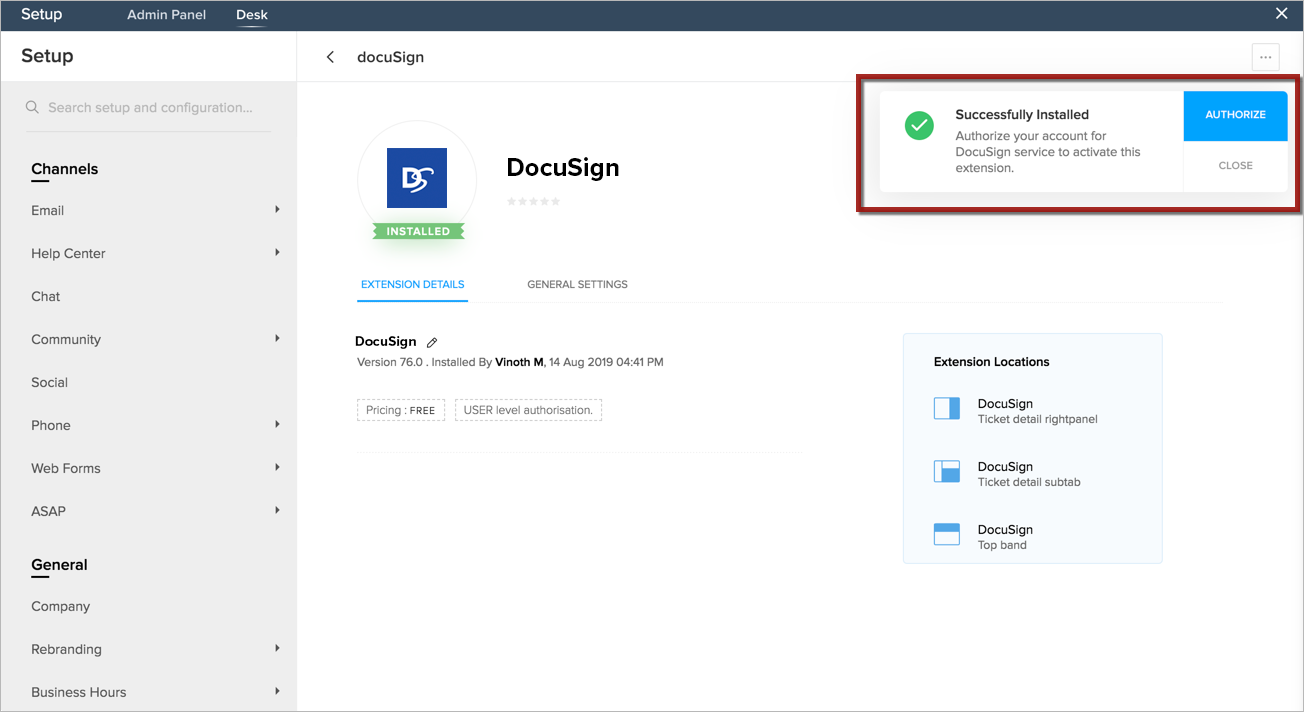Image resolution: width=1304 pixels, height=712 pixels.
Task: Switch to the Admin Panel tab
Action: coord(167,15)
